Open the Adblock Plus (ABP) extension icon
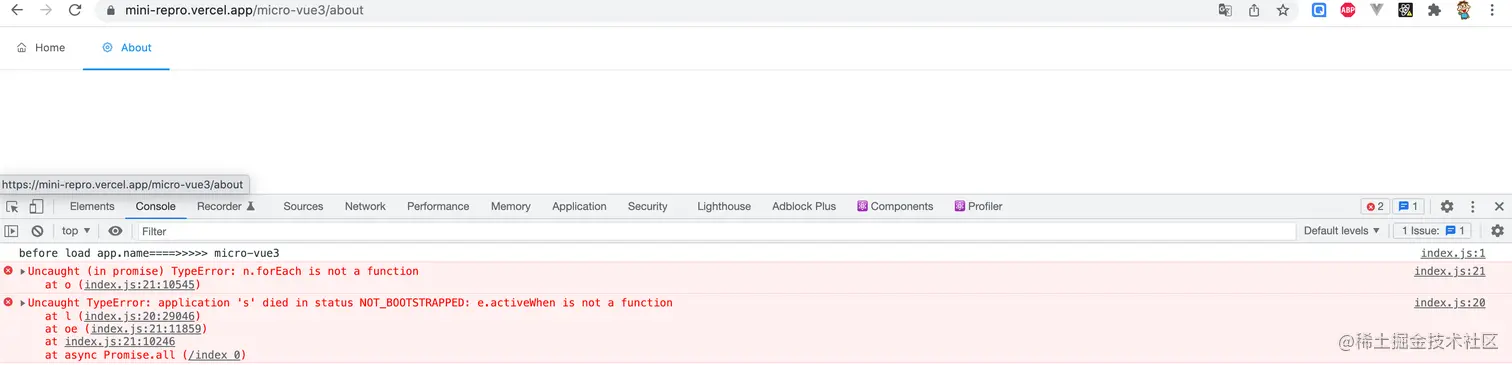The image size is (1512, 365). [x=1348, y=10]
